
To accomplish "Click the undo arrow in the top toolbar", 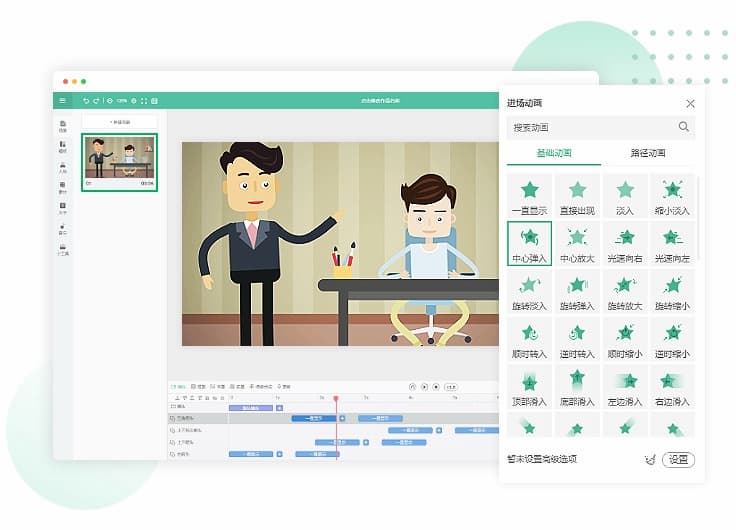I will point(87,100).
